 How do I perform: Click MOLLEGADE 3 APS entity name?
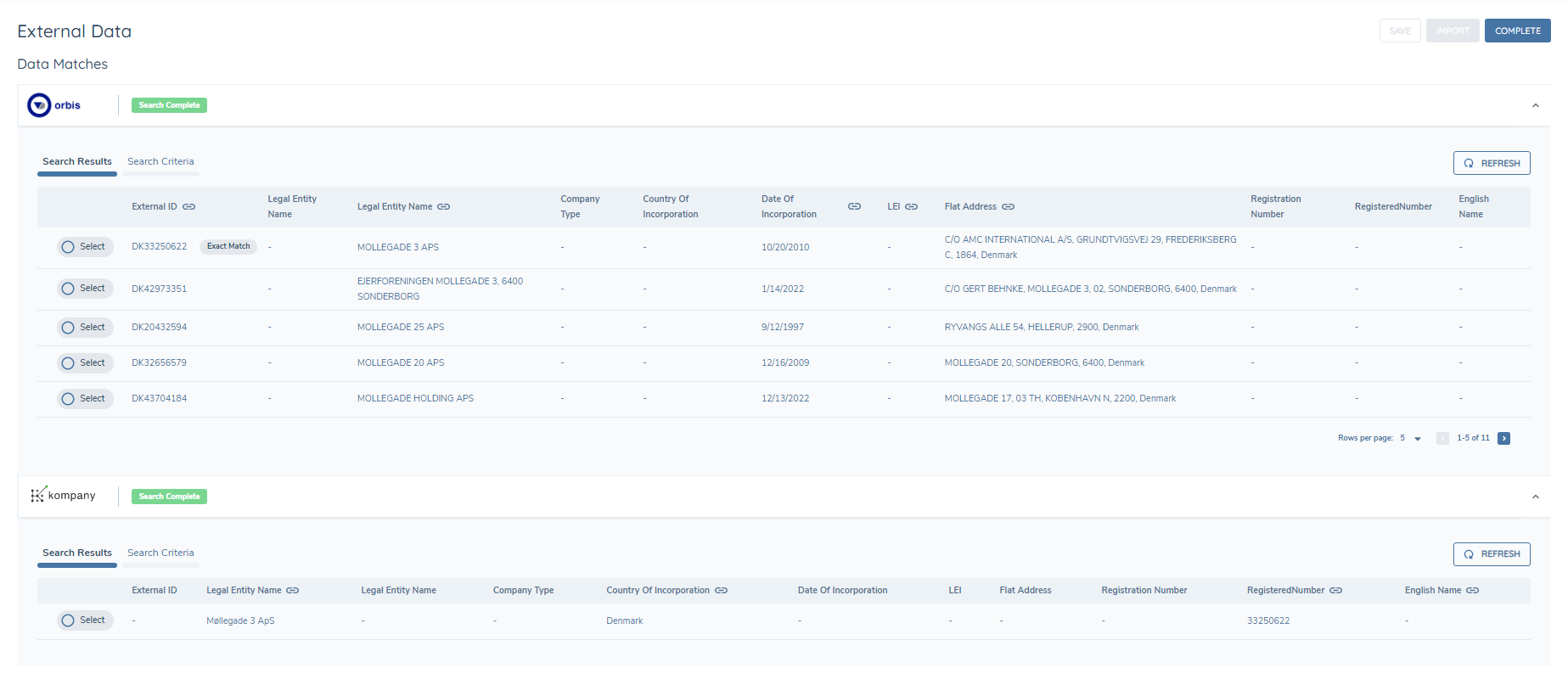(x=398, y=248)
